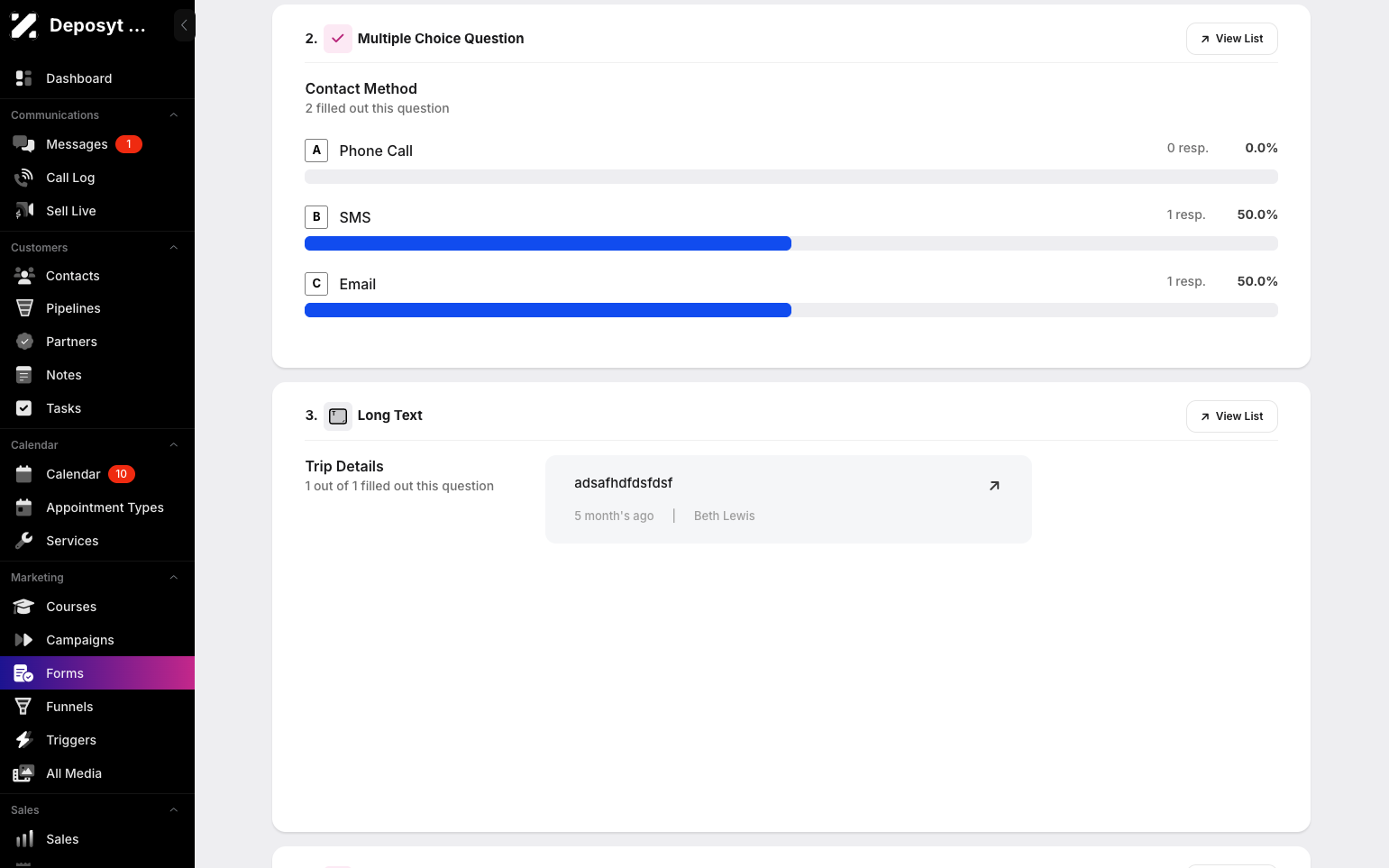
Task: Collapse the Marketing section chevron
Action: click(174, 578)
